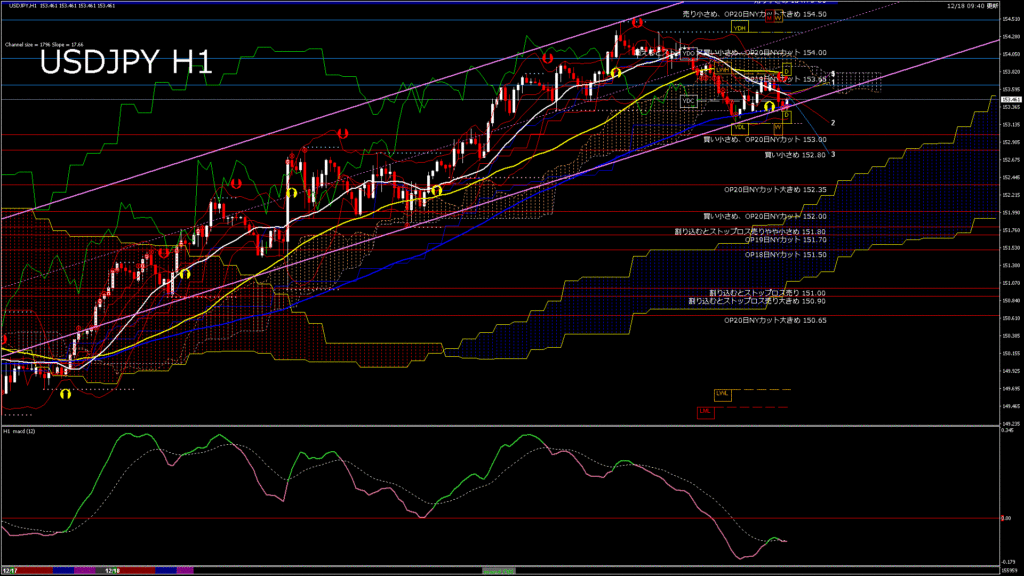1024x576 pixels.
Task: Click the YDH label box
Action: [x=739, y=28]
